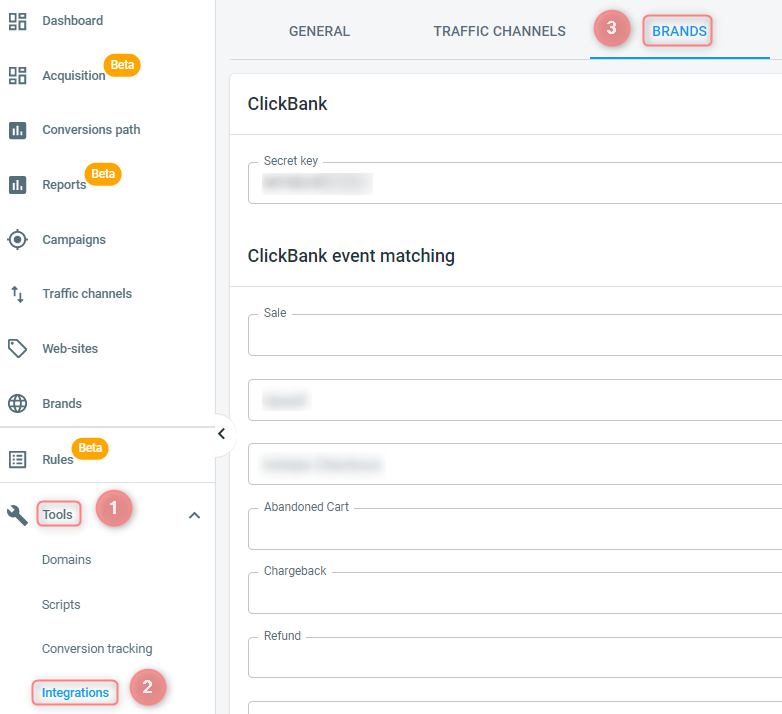
Task: Click the Web-sites tag icon
Action: click(x=17, y=349)
